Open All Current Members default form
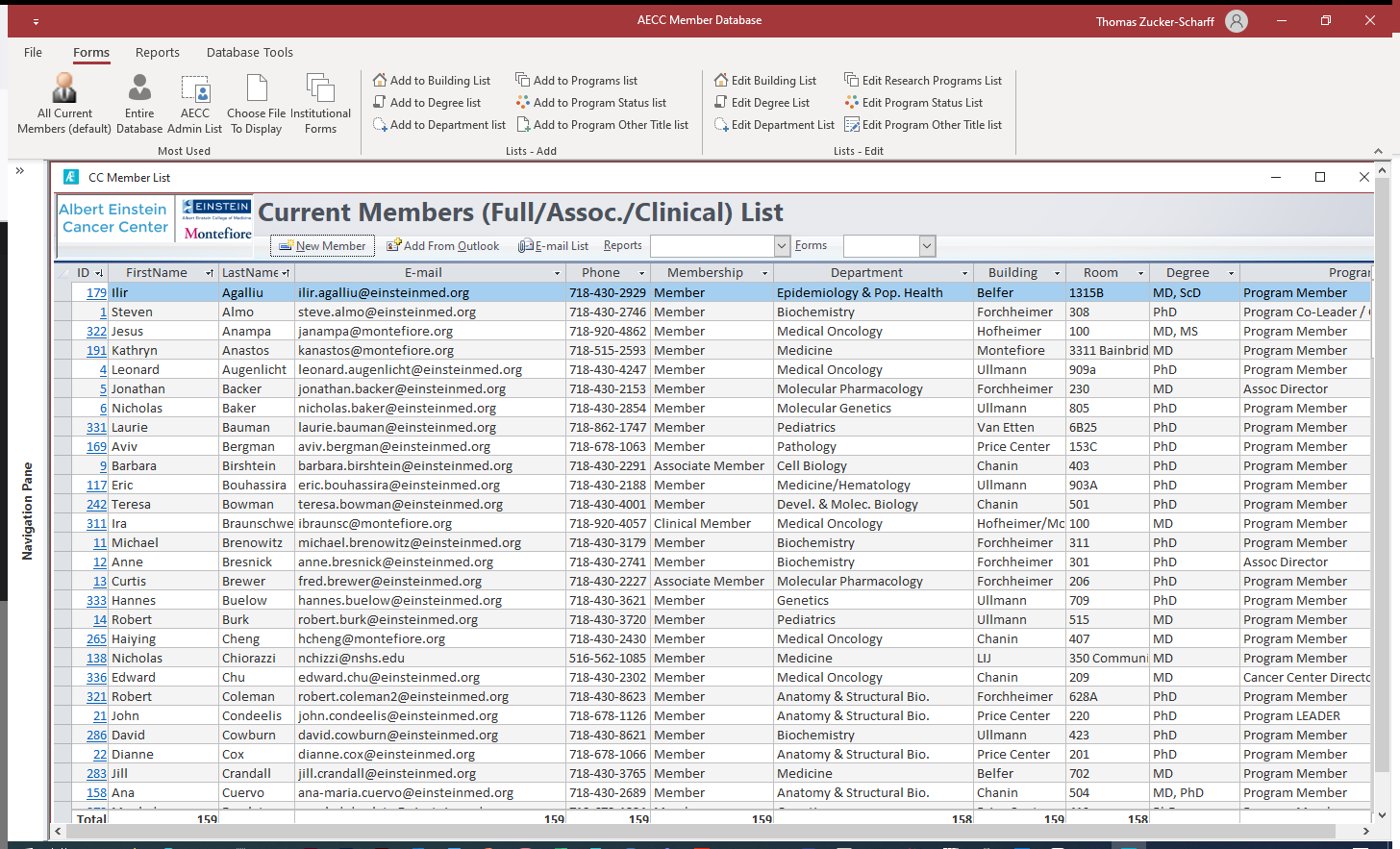This screenshot has width=1400, height=849. (x=64, y=103)
